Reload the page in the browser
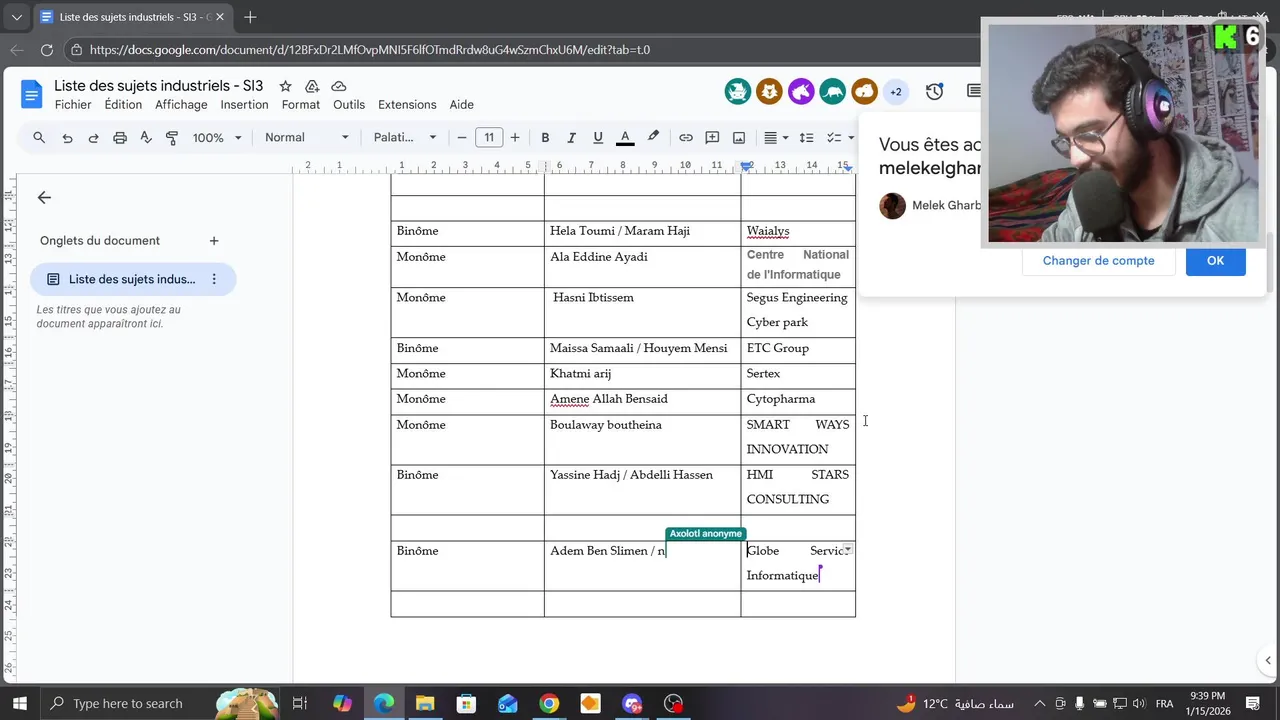Image resolution: width=1280 pixels, height=720 pixels. (46, 50)
